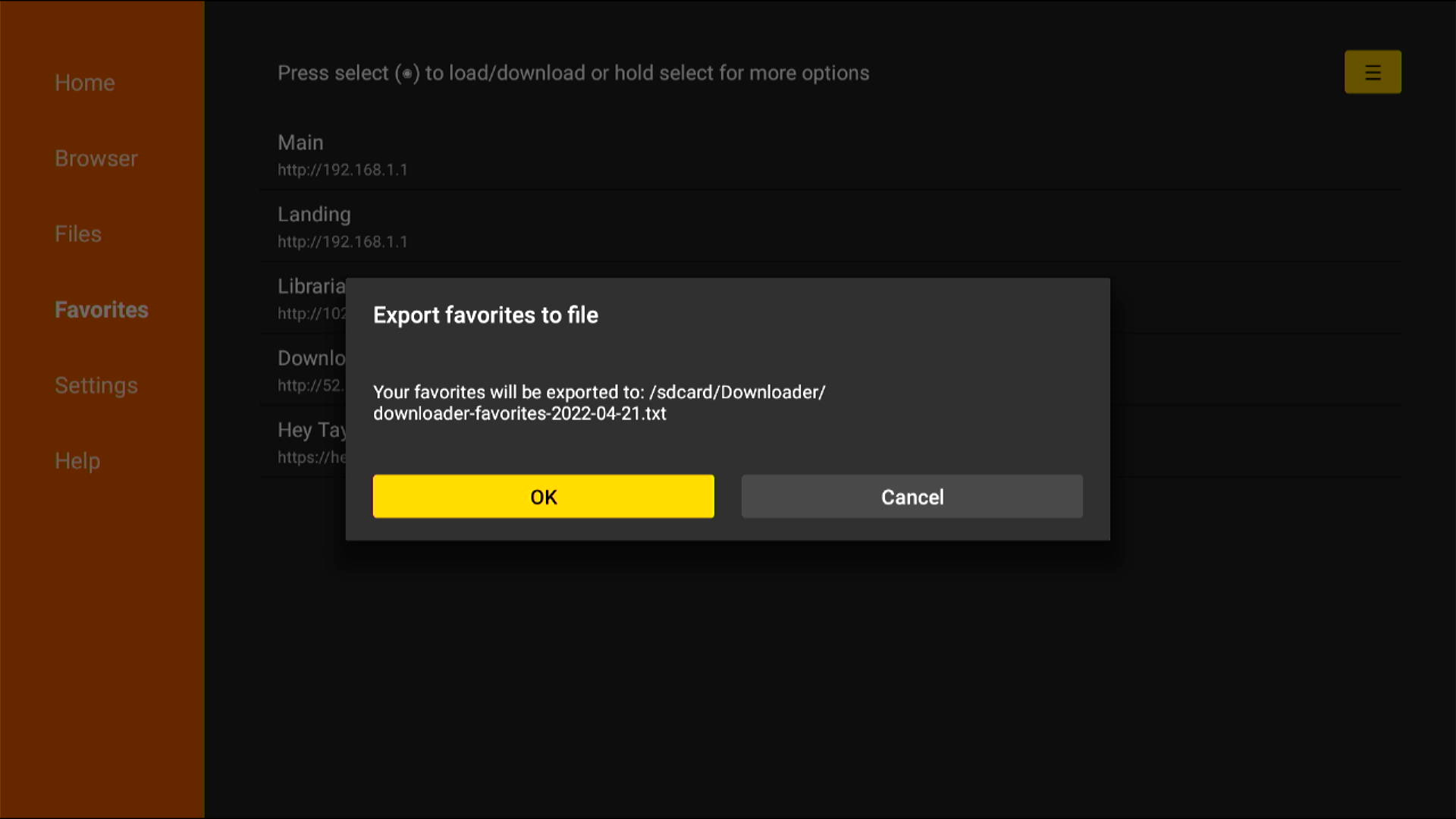
Task: Select the Landing favorite entry
Action: click(314, 215)
